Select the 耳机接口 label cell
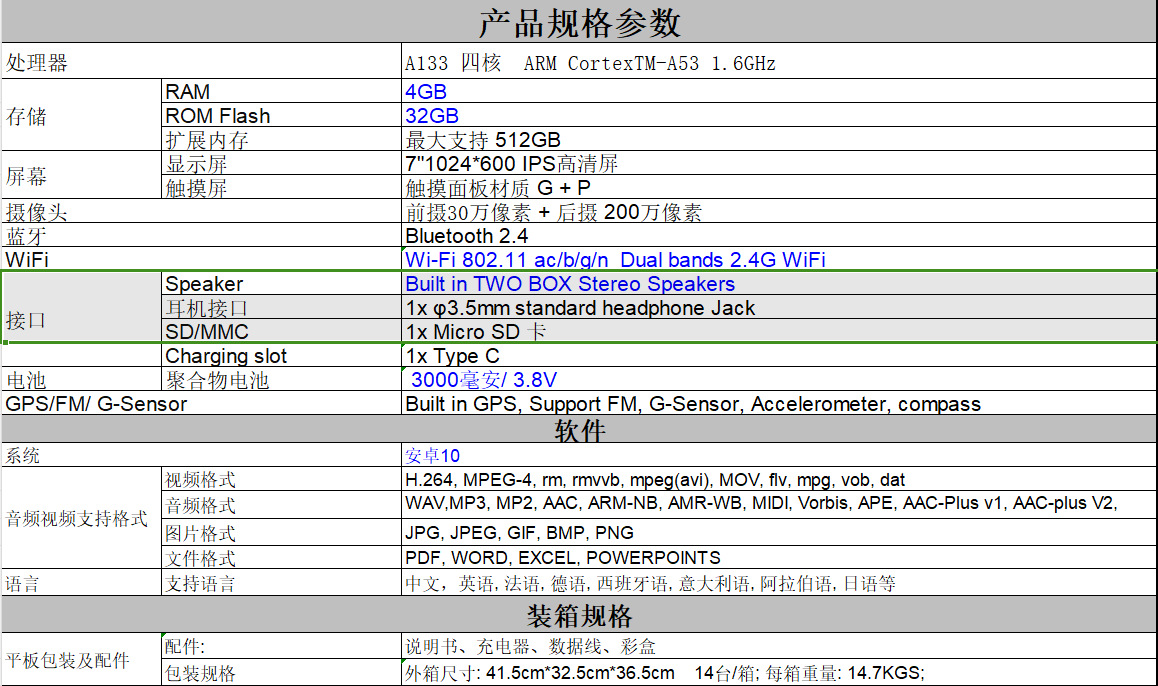The width and height of the screenshot is (1158, 686). coord(281,306)
